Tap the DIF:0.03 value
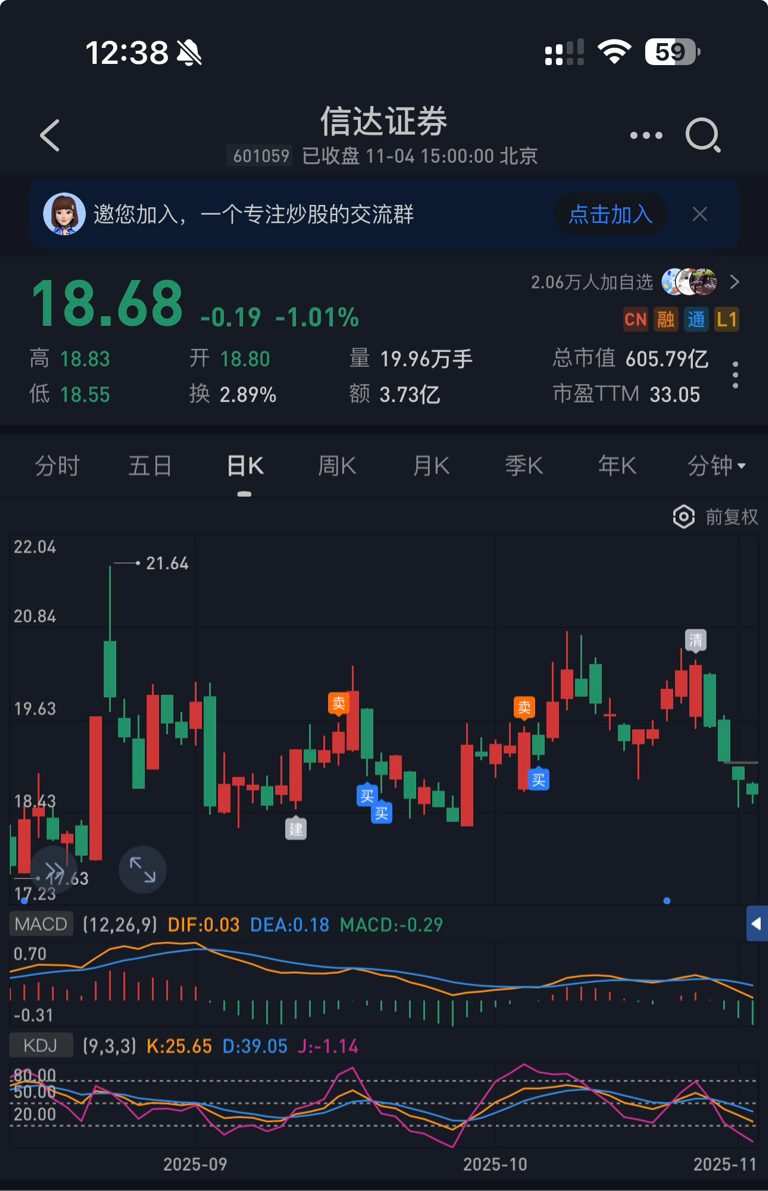Image resolution: width=768 pixels, height=1191 pixels. point(203,924)
